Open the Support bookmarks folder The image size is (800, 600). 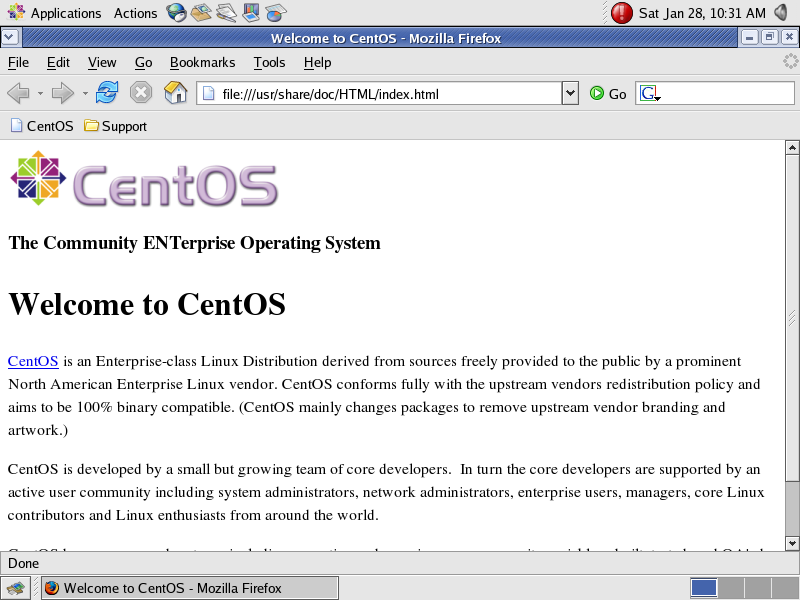click(x=115, y=126)
